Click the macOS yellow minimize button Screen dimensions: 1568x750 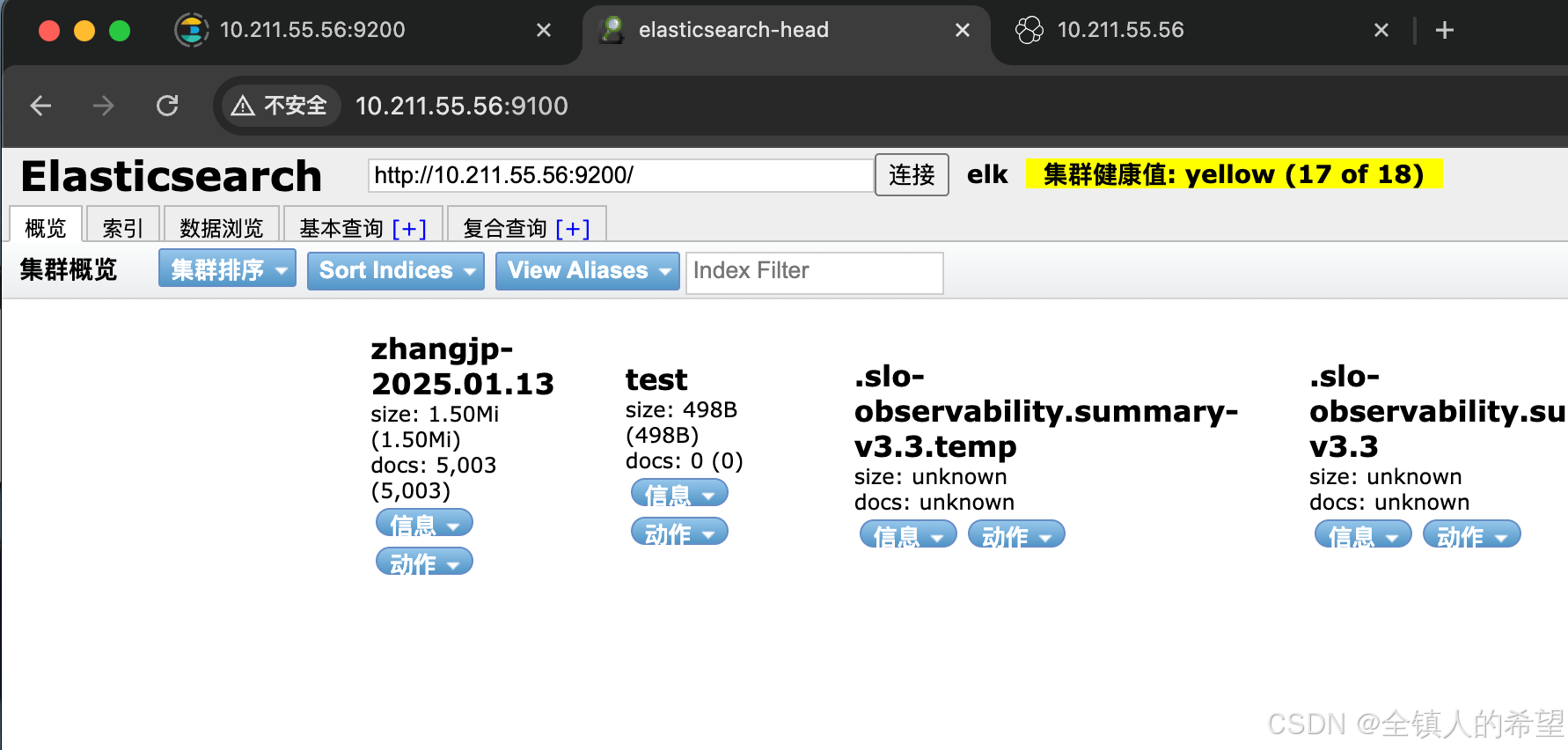pyautogui.click(x=84, y=31)
